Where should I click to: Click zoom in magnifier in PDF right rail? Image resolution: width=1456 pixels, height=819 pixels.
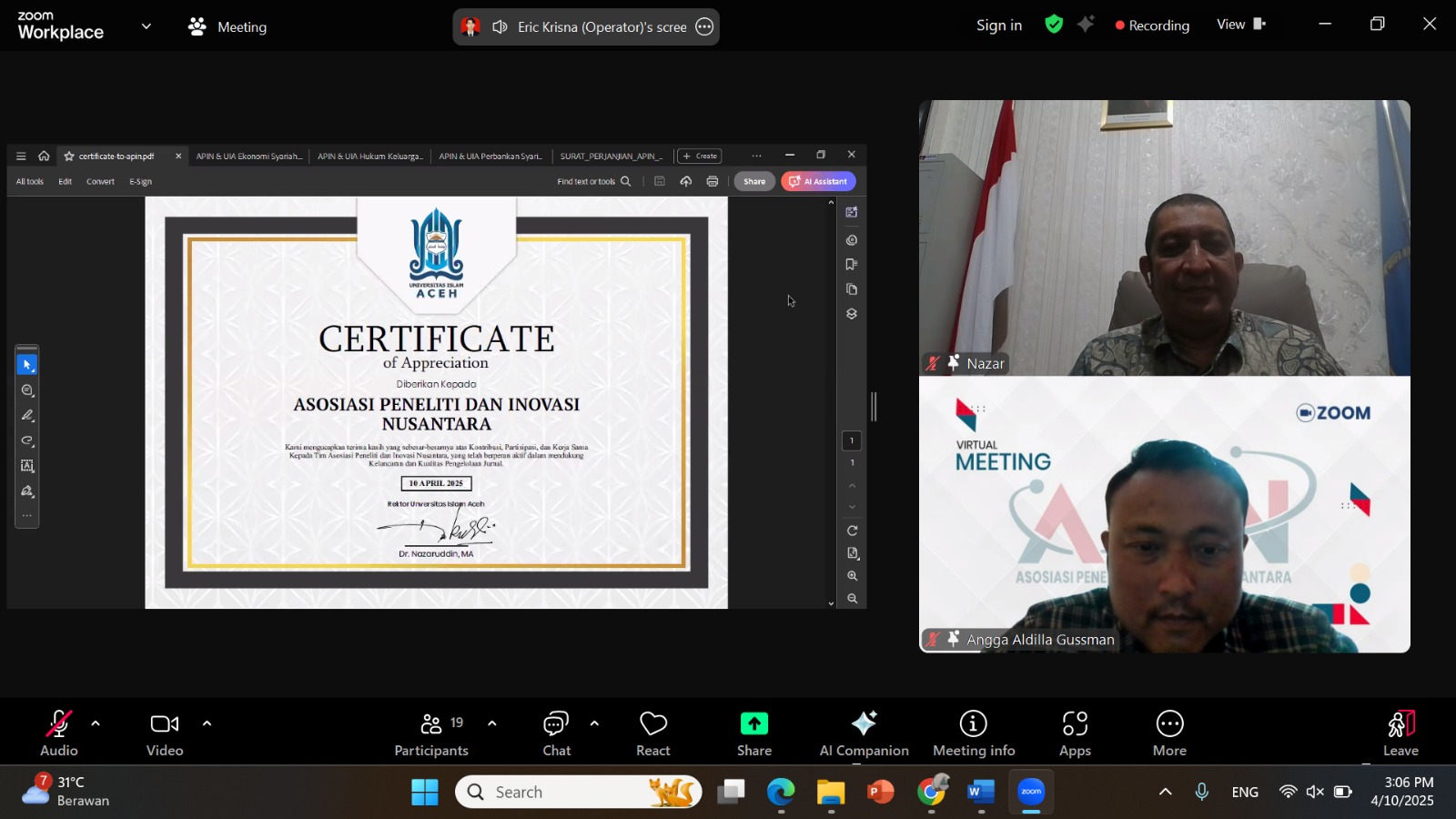click(853, 576)
